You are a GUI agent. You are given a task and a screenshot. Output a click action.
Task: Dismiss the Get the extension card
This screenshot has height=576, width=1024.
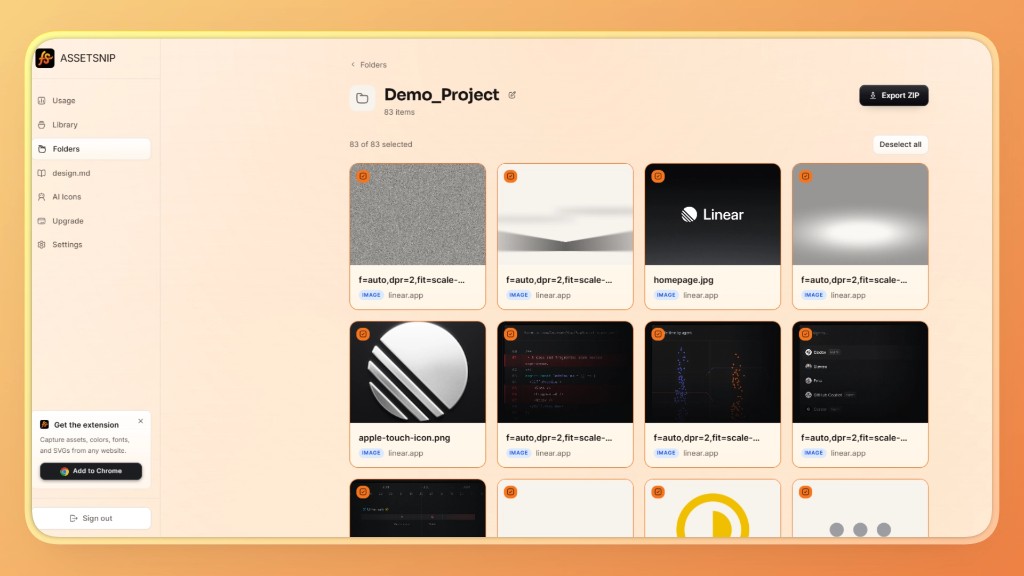(140, 421)
